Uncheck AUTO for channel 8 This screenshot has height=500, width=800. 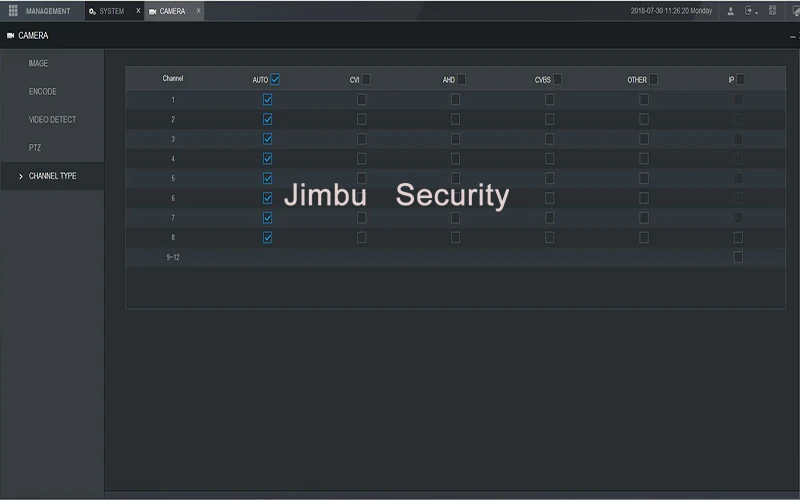coord(267,237)
